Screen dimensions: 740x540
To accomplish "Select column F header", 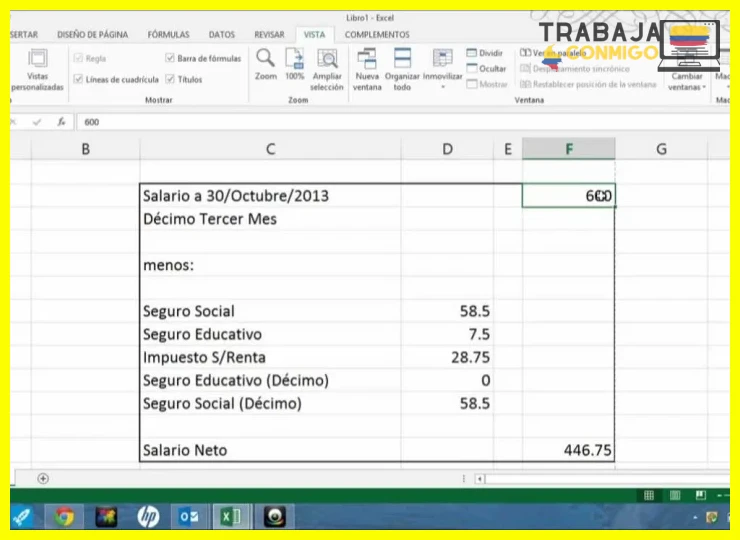I will pyautogui.click(x=569, y=149).
